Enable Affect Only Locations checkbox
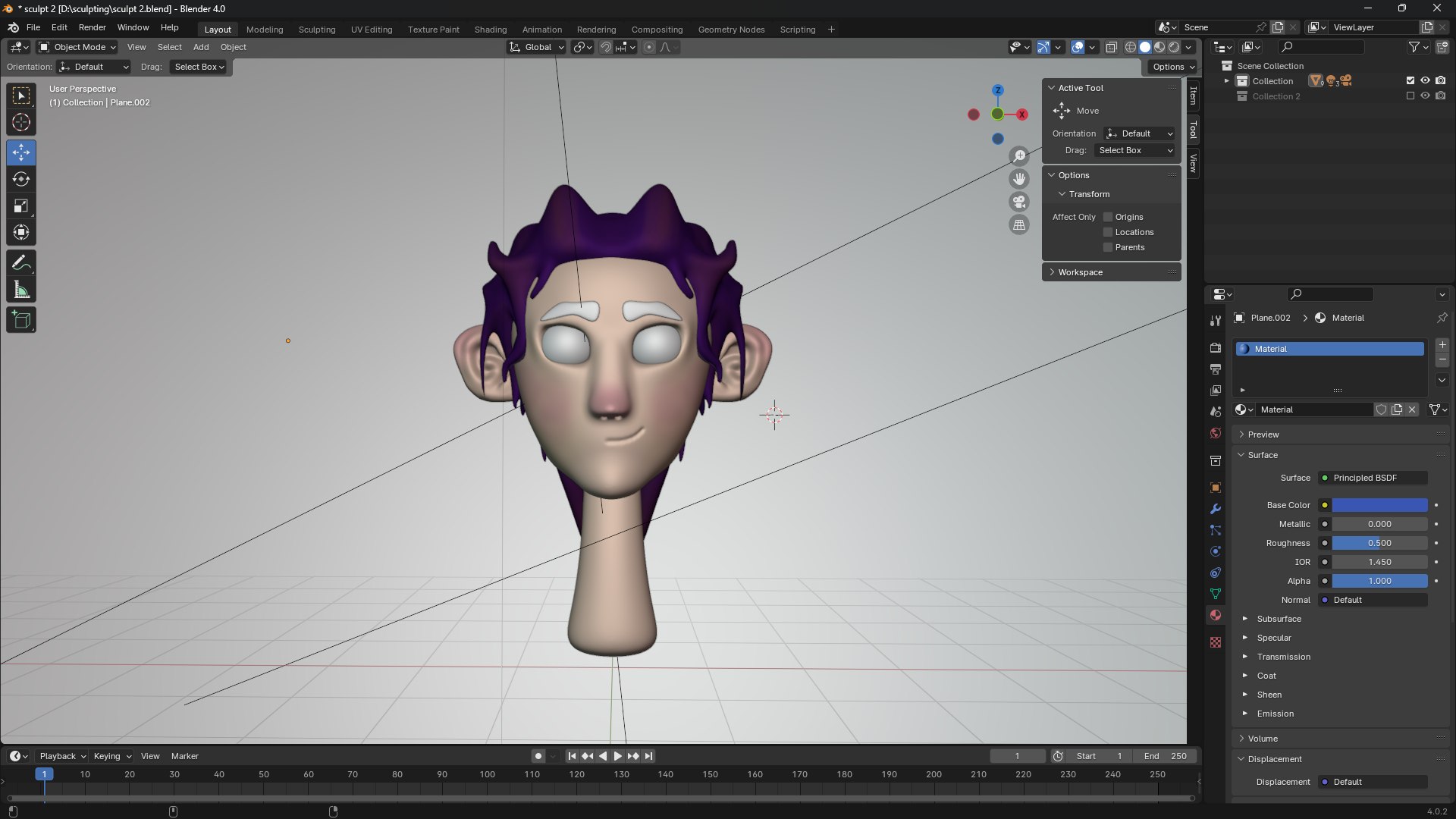The width and height of the screenshot is (1456, 819). 1108,232
